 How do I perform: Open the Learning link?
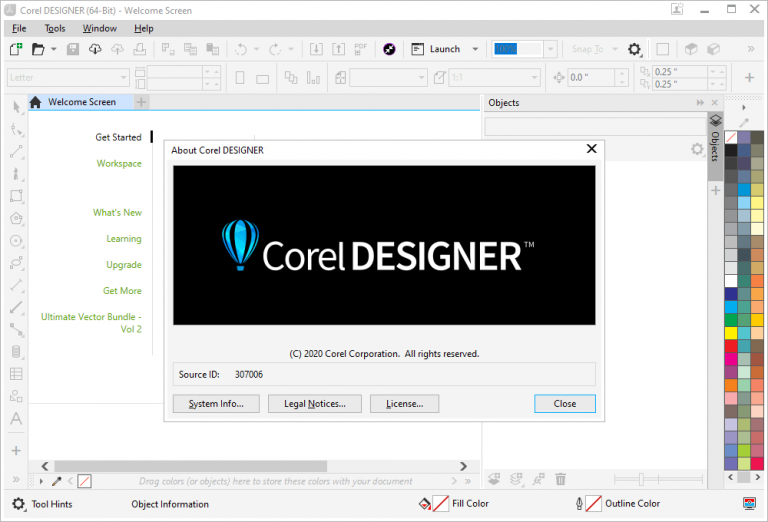pos(124,238)
